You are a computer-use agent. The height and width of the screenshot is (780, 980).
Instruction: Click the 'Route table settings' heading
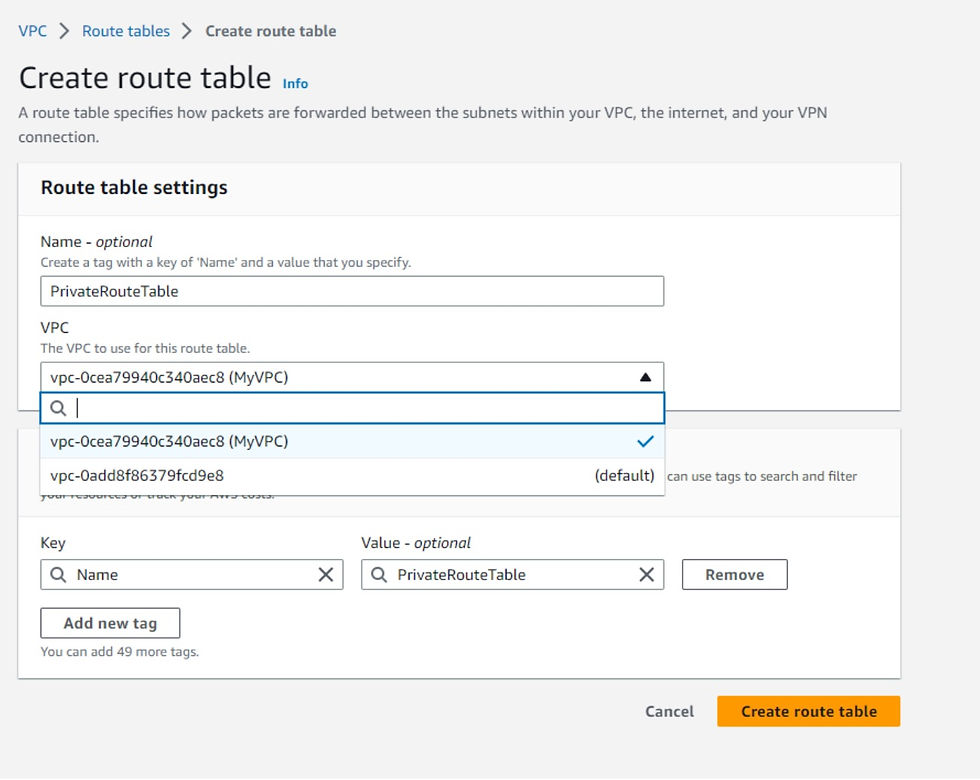pyautogui.click(x=134, y=188)
